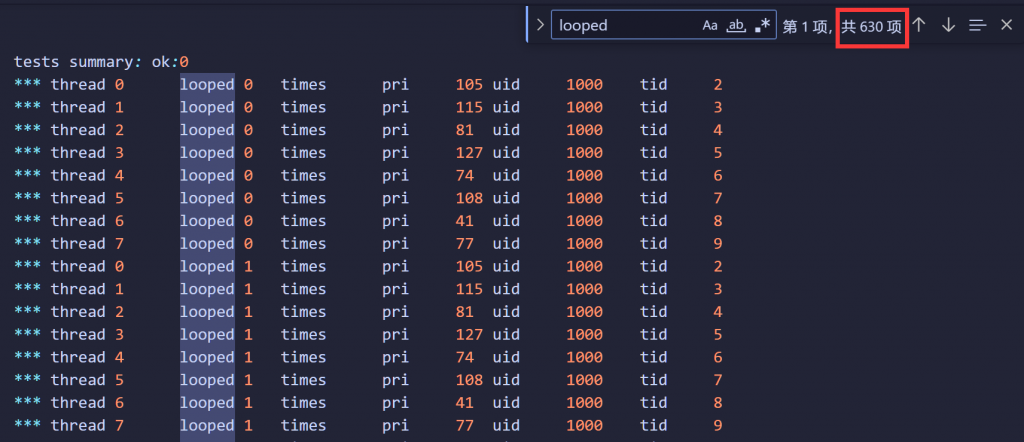
Task: Click pri value 77 in thread 7 looped 1 row
Action: point(464,425)
